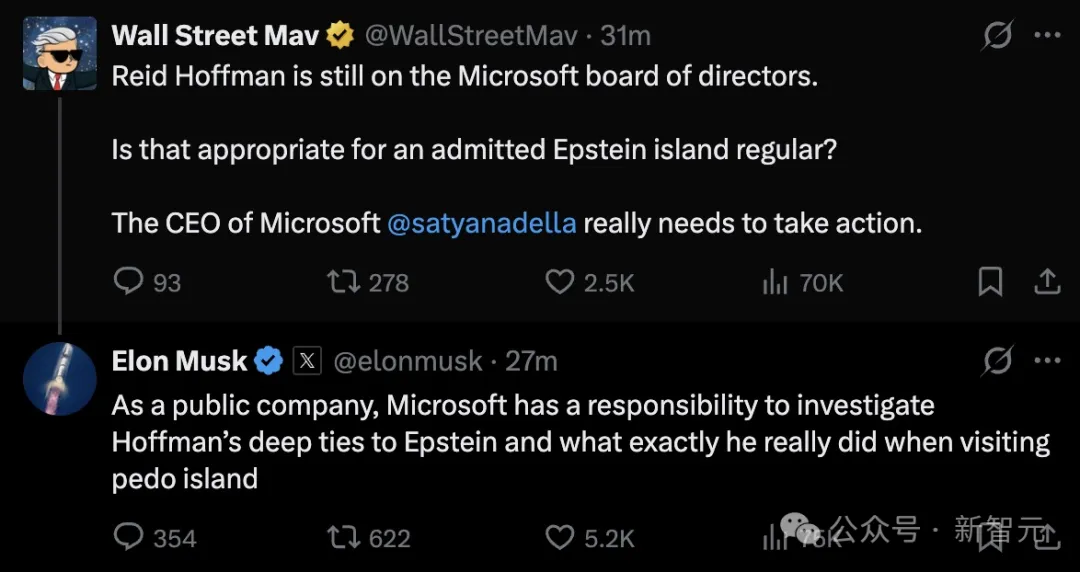Screen dimensions: 1080x572
Task: Share Wall Street Mav's tweet
Action: click(1046, 283)
